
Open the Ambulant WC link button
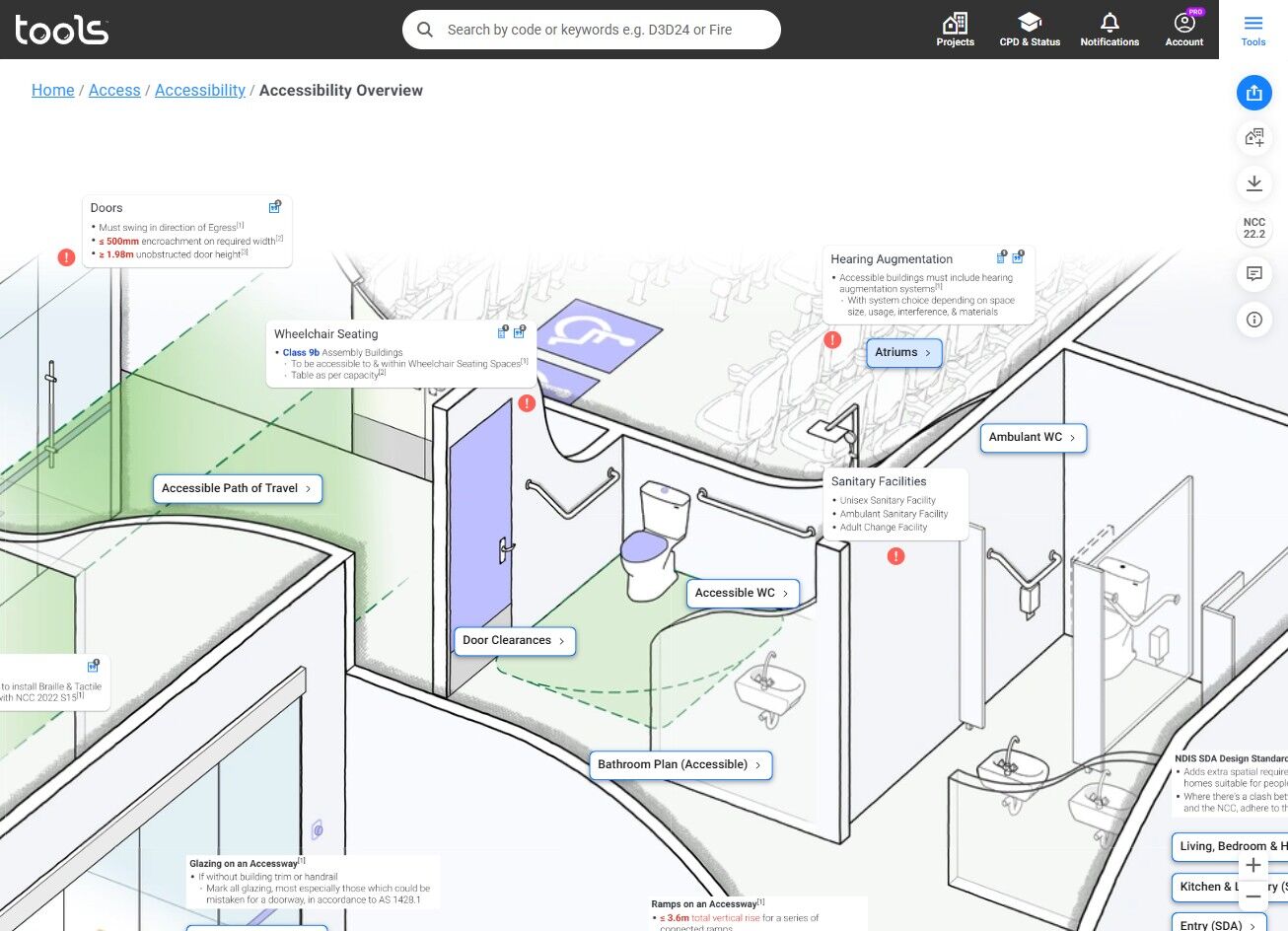(x=1034, y=438)
